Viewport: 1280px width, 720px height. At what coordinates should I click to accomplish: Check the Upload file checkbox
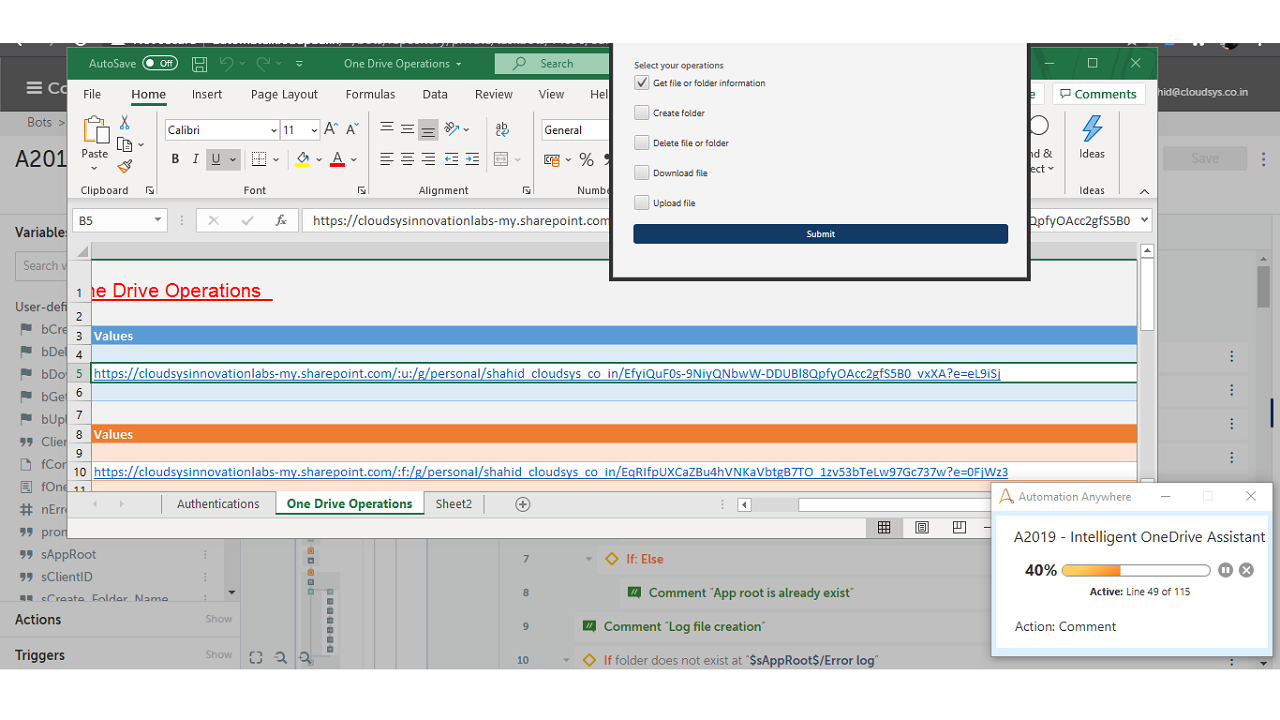pyautogui.click(x=642, y=203)
